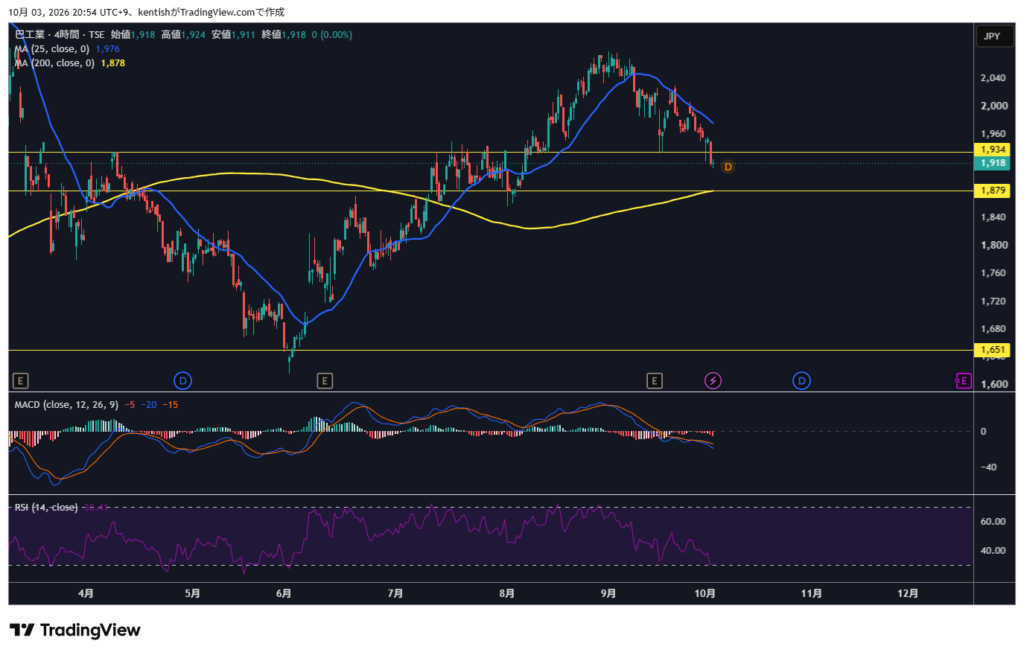Click the MACD -20 legend value
Viewport: 1024px width, 655px height.
point(149,405)
